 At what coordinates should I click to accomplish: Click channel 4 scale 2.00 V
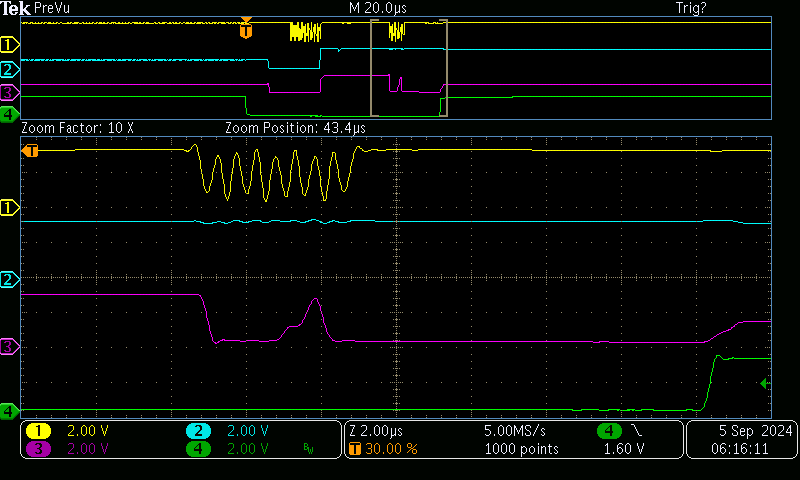click(x=247, y=449)
